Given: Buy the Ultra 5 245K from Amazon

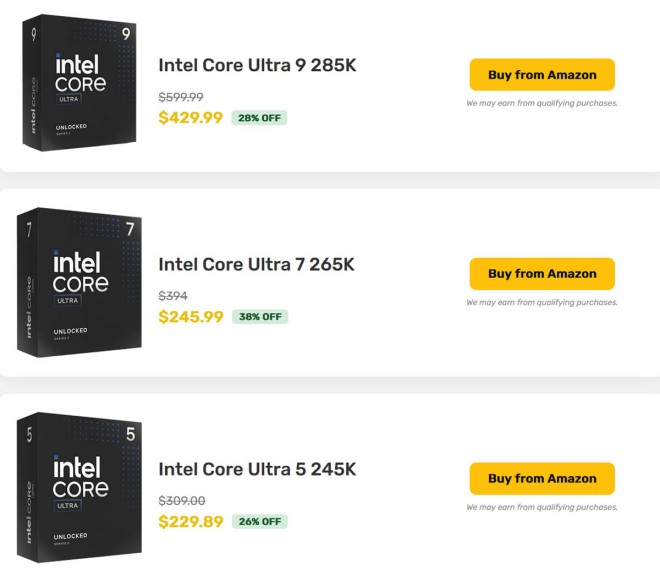Looking at the screenshot, I should point(542,479).
